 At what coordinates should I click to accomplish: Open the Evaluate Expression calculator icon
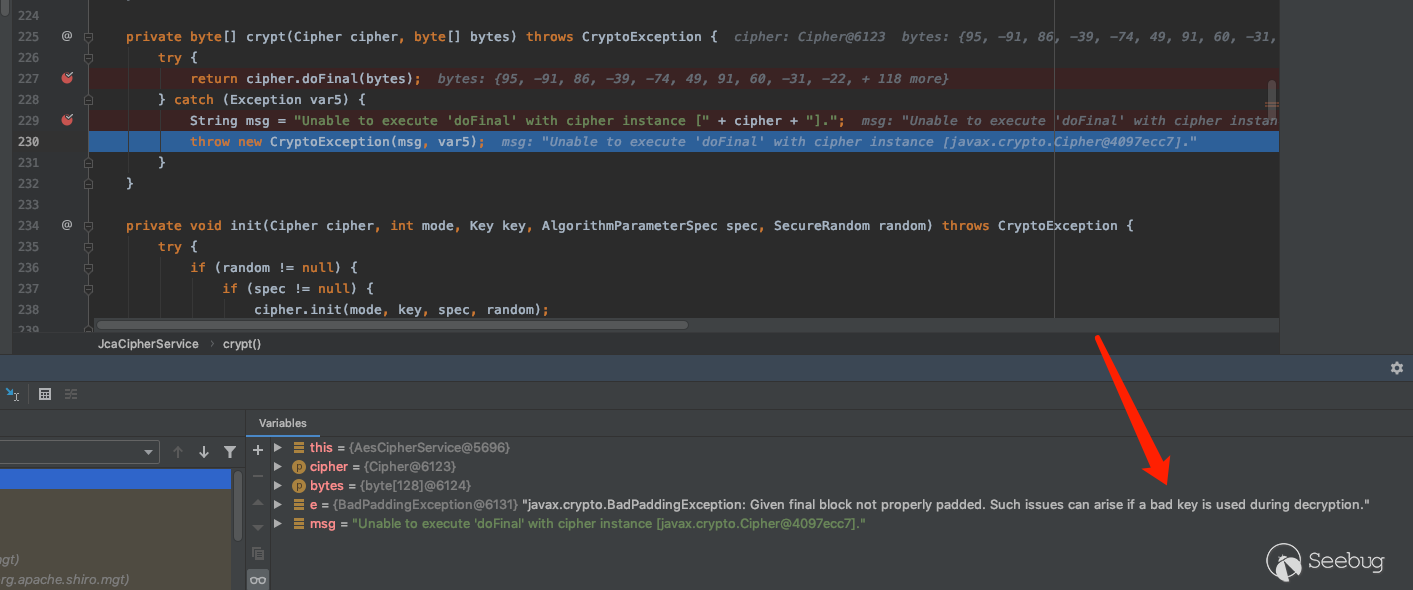pyautogui.click(x=45, y=395)
